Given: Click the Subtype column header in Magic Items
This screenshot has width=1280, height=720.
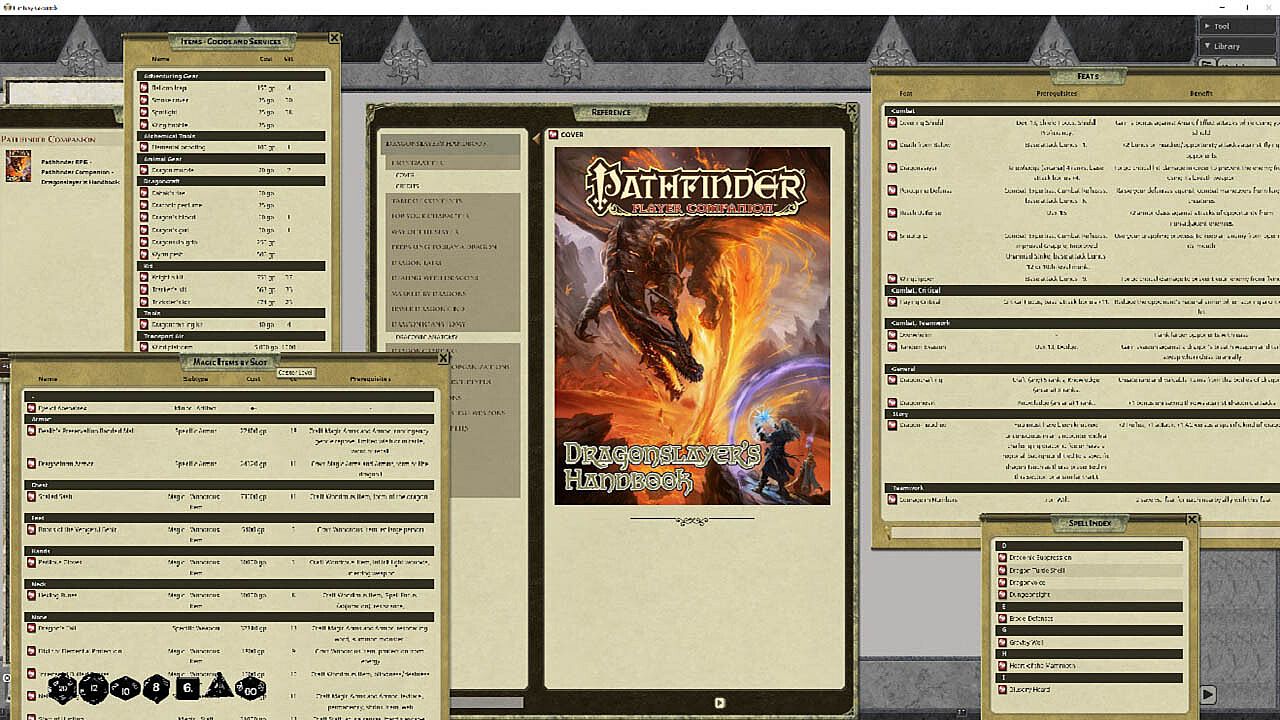Looking at the screenshot, I should click(194, 379).
